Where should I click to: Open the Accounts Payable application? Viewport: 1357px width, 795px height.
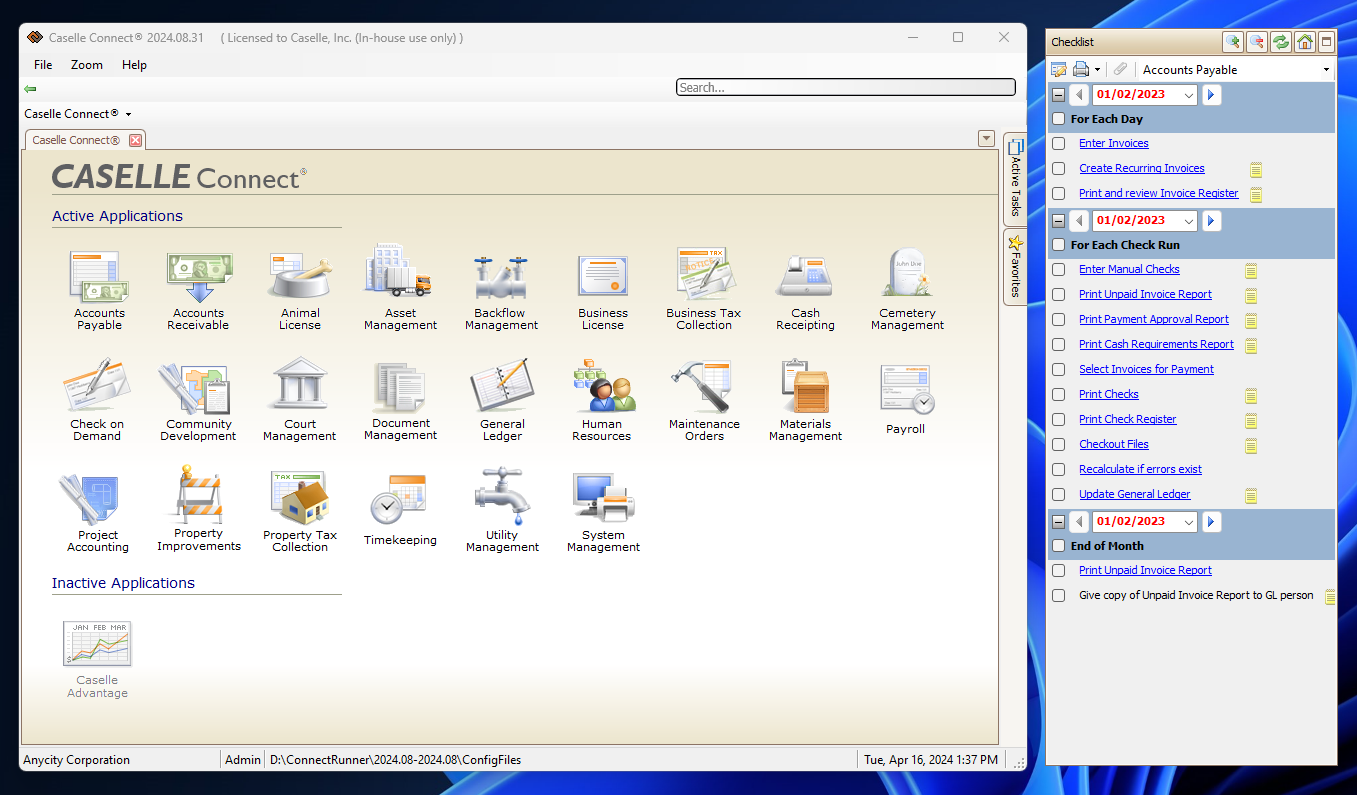click(x=99, y=290)
